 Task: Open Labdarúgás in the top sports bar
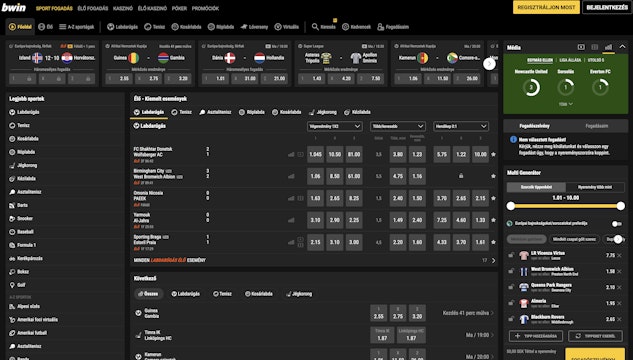click(122, 27)
